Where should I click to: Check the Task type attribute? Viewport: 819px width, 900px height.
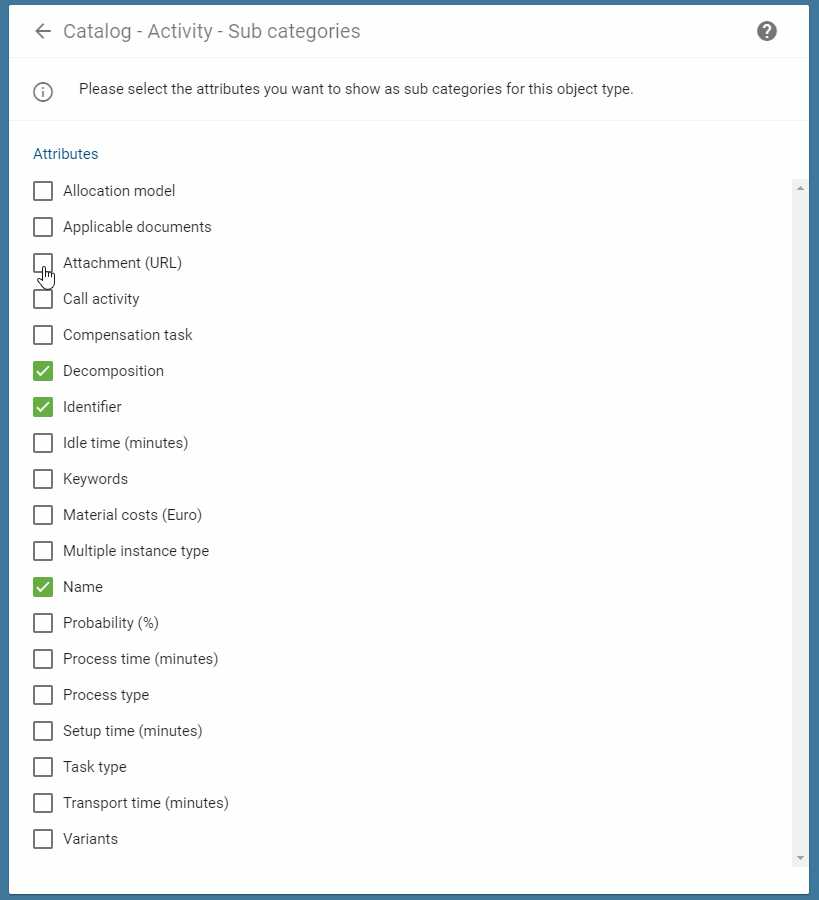coord(43,766)
